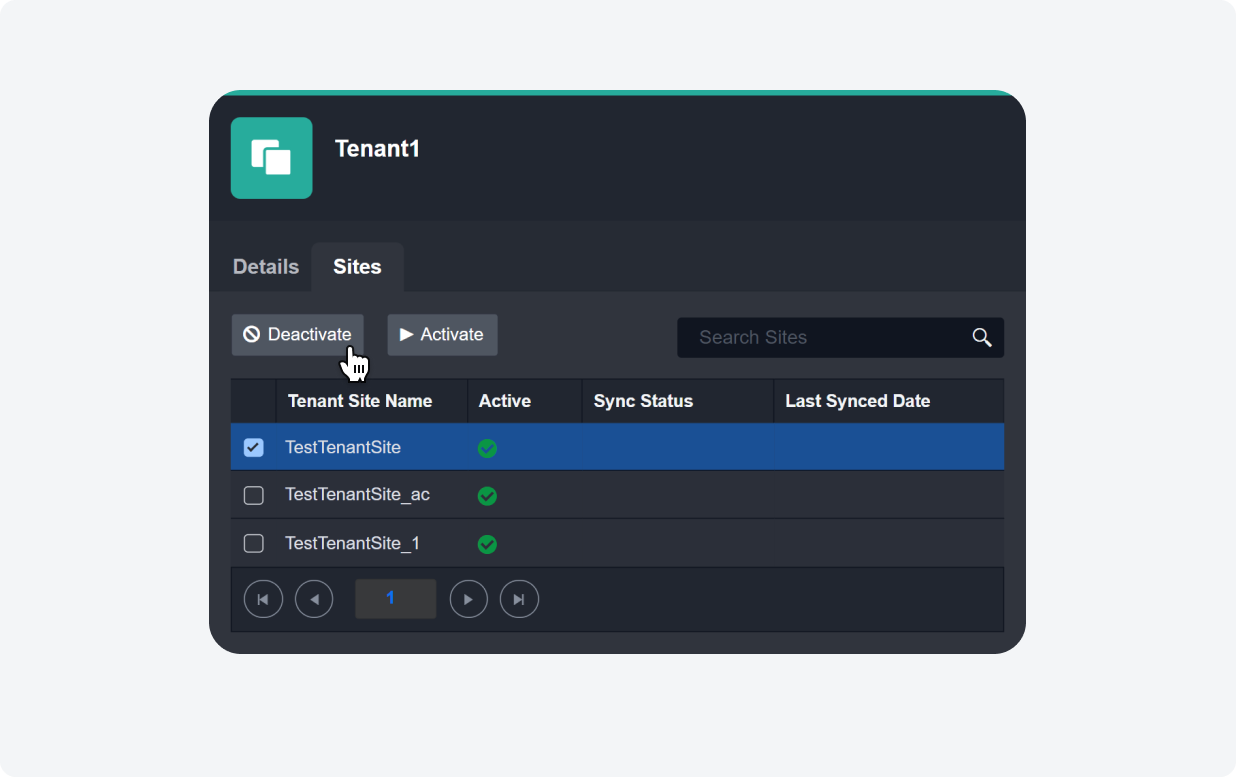Select the TestTenantSite_ac checkbox
1236x777 pixels.
click(x=254, y=495)
